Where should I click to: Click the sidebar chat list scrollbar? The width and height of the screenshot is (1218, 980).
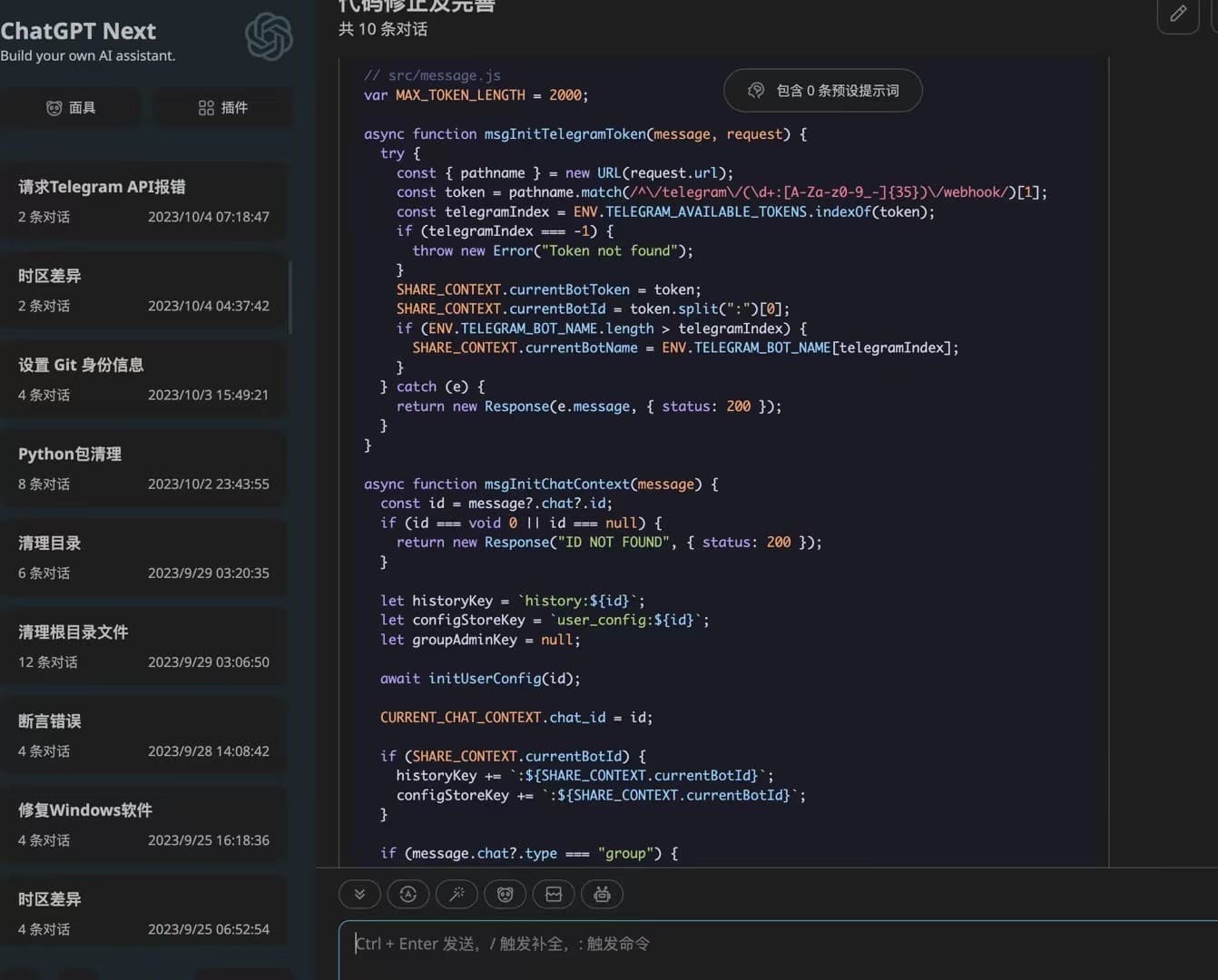(x=290, y=298)
